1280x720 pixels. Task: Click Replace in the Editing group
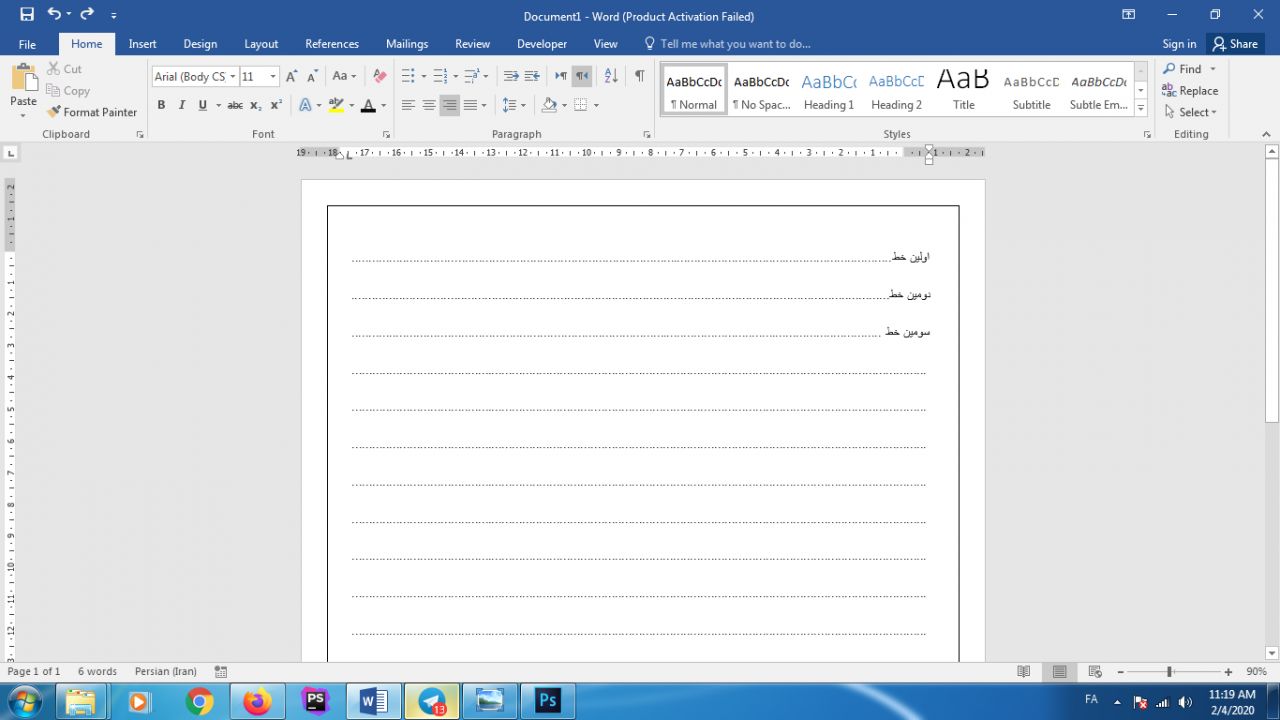point(1190,90)
